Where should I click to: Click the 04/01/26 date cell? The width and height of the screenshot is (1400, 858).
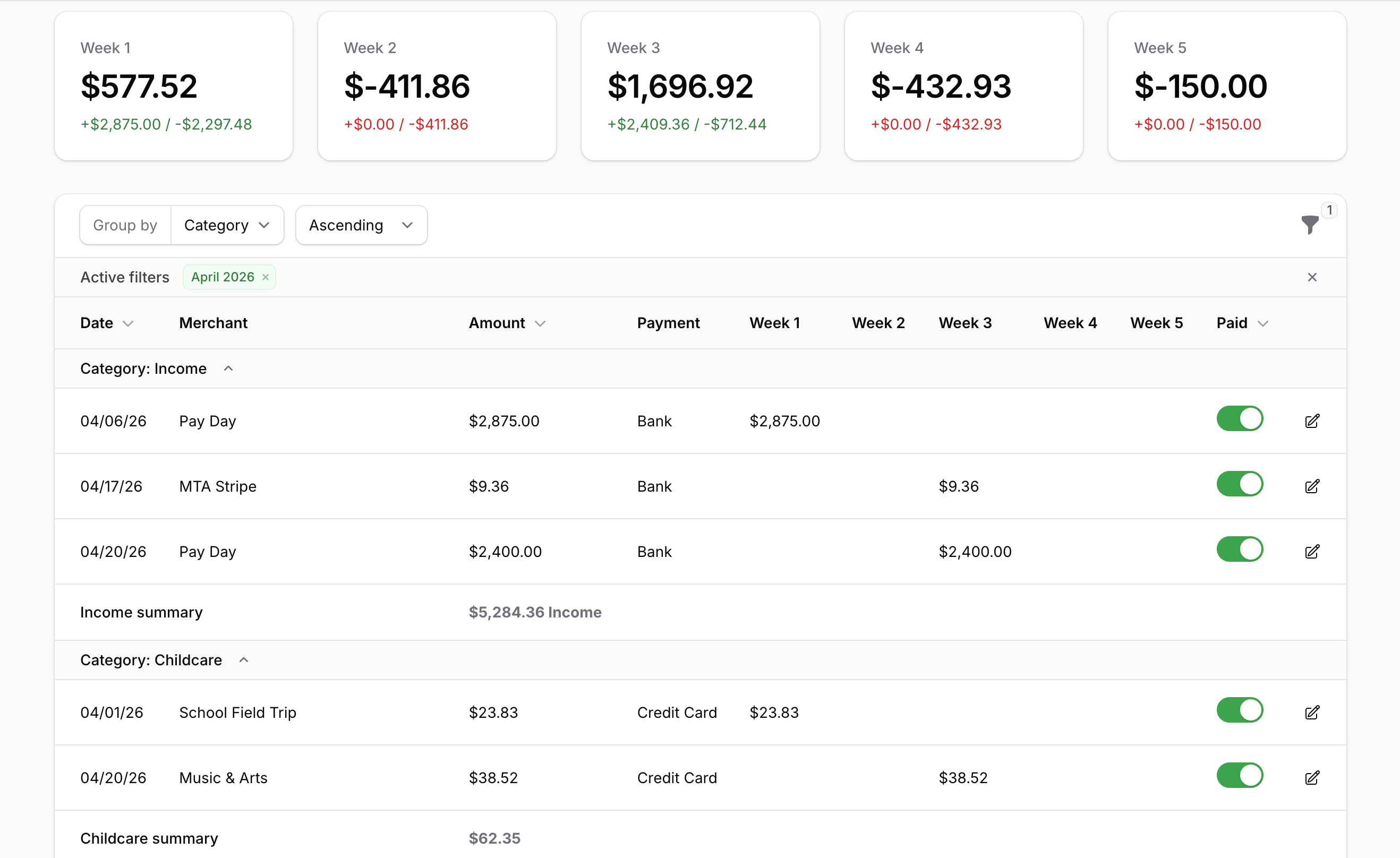tap(112, 712)
